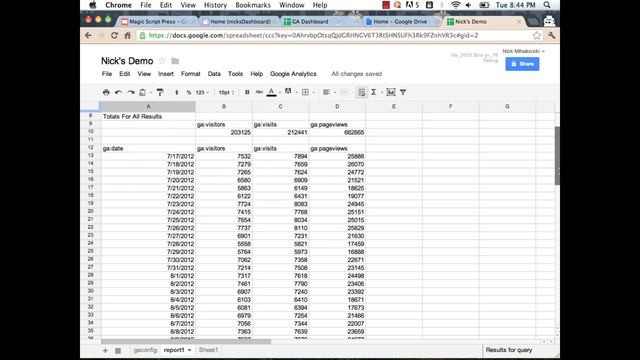Open the Wi-Fi status menu icon
The width and height of the screenshot is (640, 360).
pyautogui.click(x=456, y=5)
